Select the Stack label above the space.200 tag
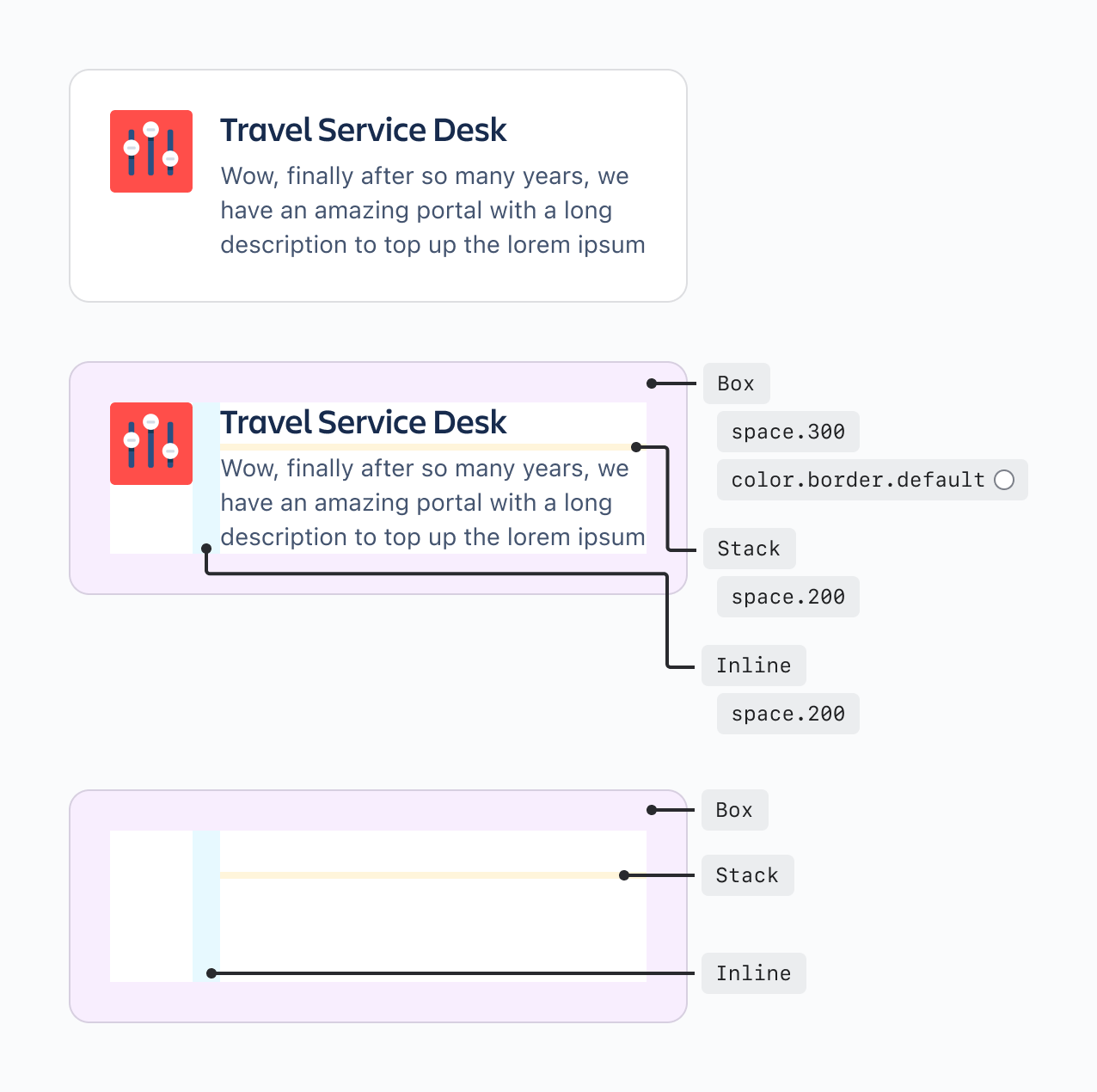1097x1092 pixels. click(x=749, y=549)
